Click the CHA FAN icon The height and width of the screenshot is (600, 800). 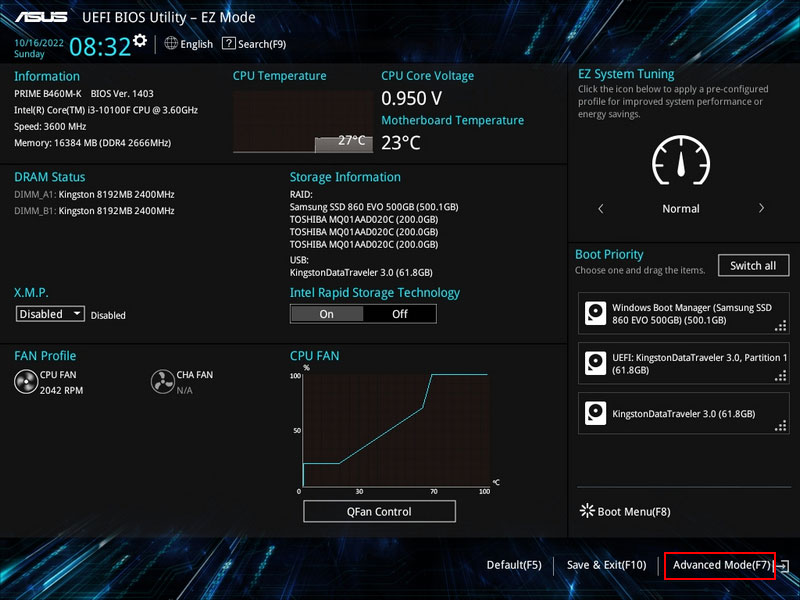[x=163, y=382]
